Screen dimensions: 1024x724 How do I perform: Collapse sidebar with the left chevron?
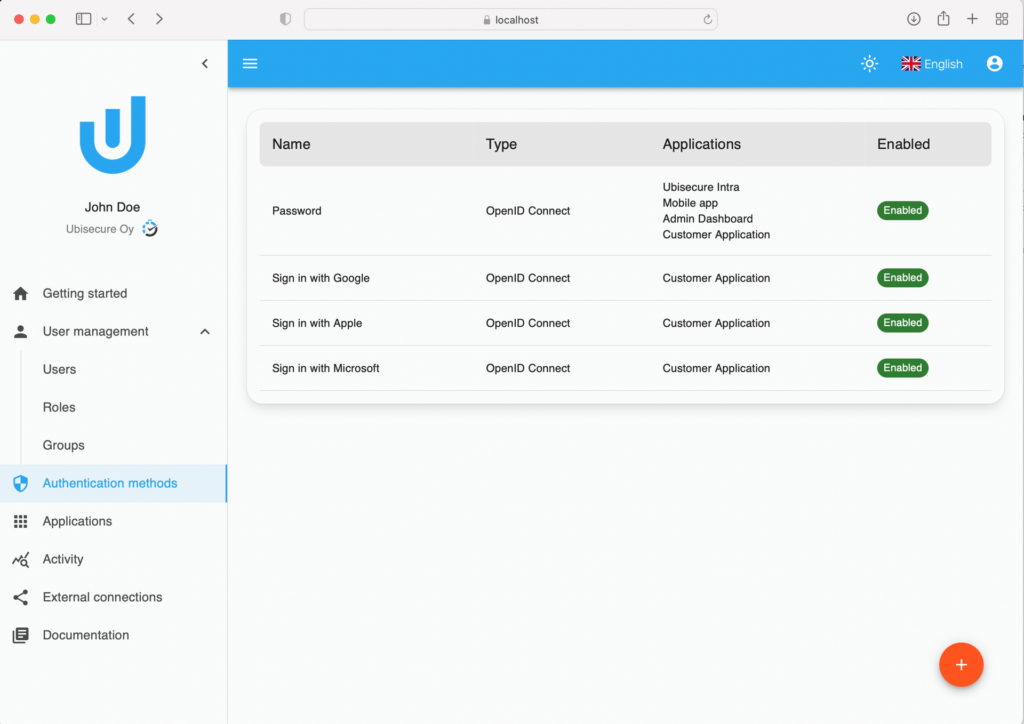[205, 63]
